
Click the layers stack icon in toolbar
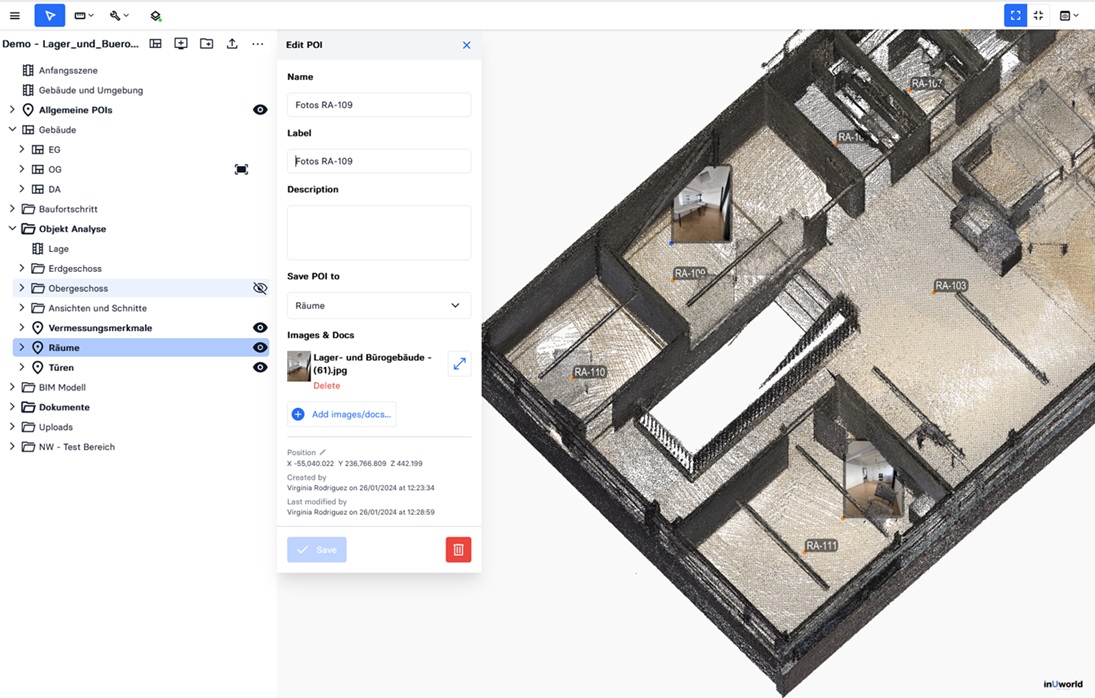tap(155, 16)
